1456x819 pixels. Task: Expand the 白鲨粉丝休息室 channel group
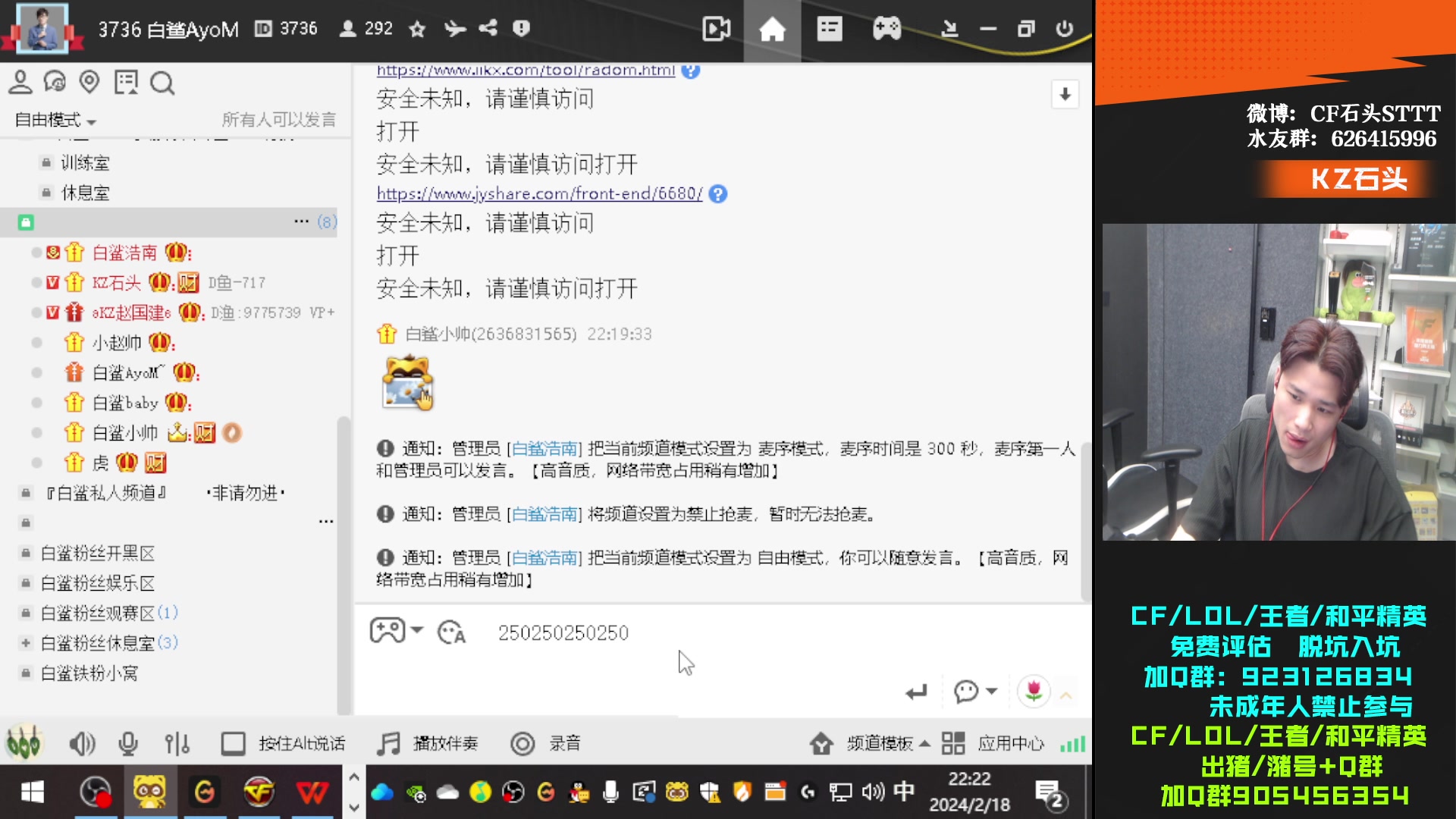(25, 643)
